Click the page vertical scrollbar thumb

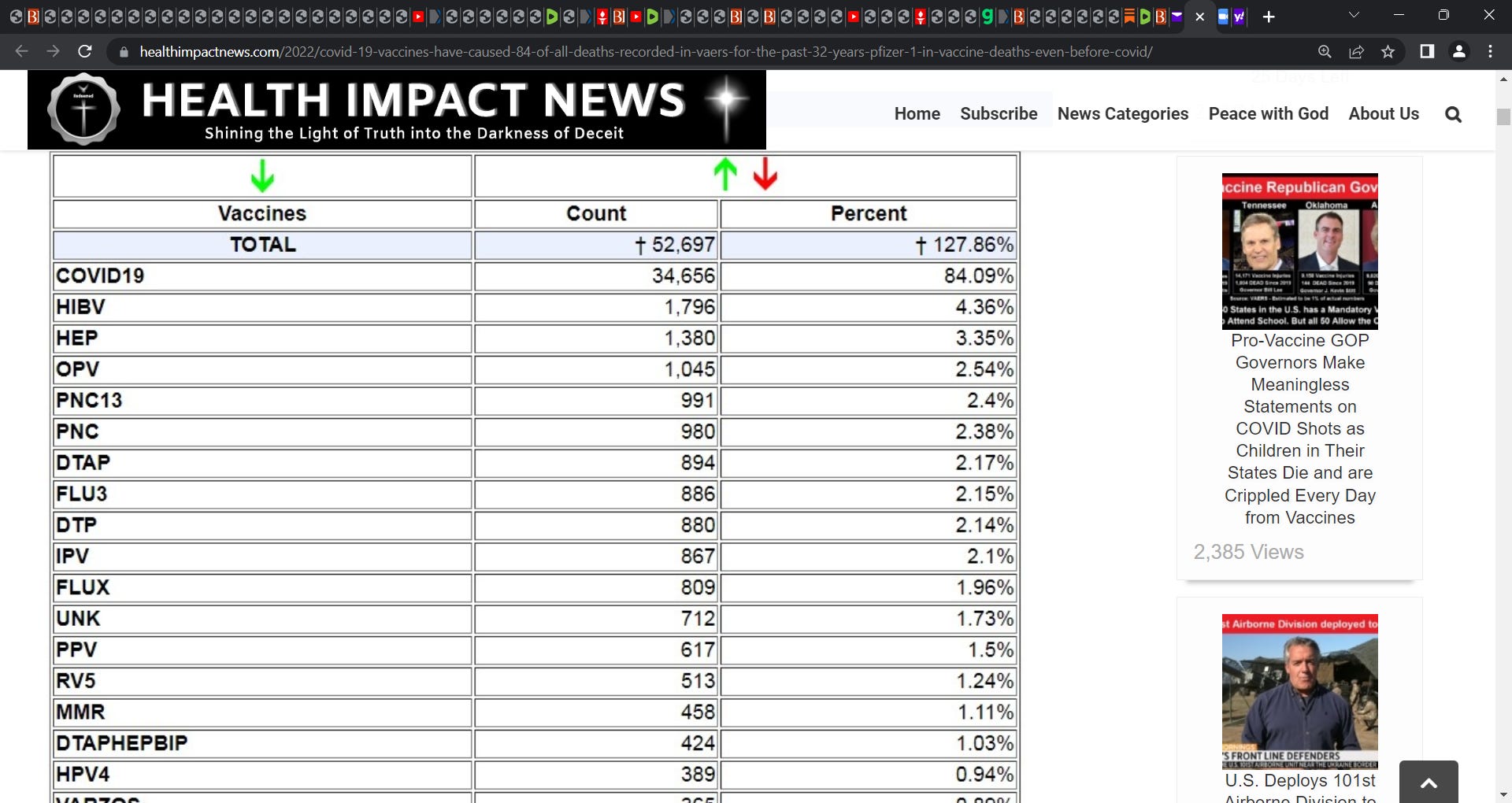[1503, 117]
